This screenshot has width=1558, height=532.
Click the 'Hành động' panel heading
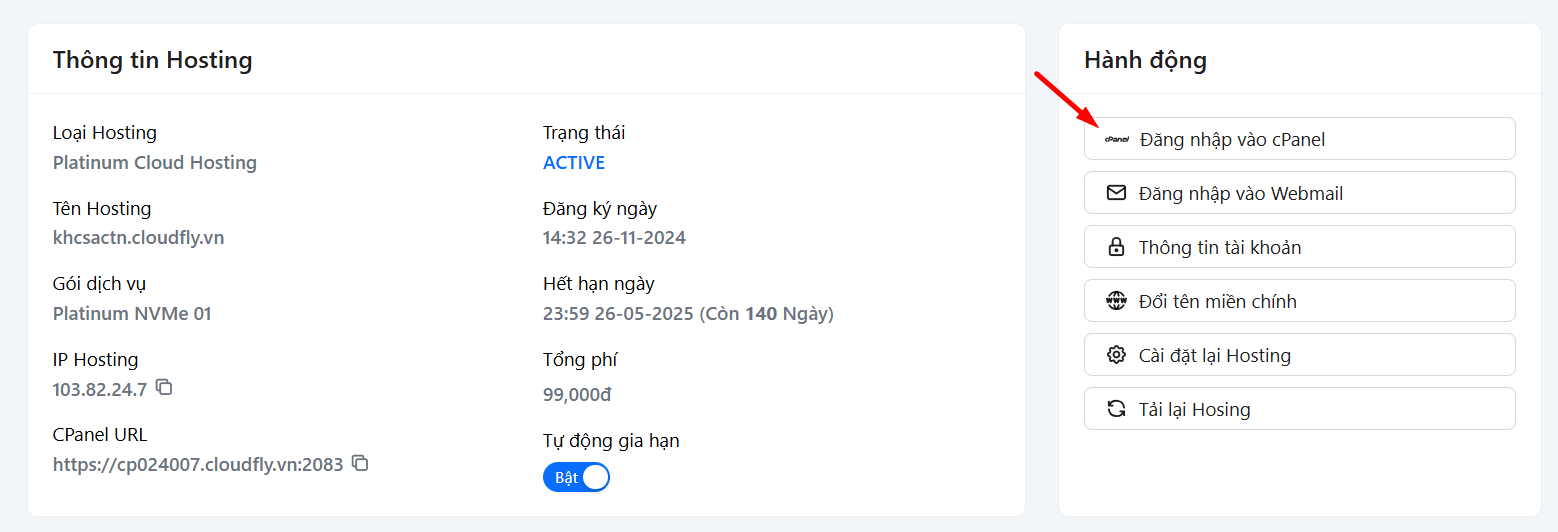pyautogui.click(x=1145, y=60)
